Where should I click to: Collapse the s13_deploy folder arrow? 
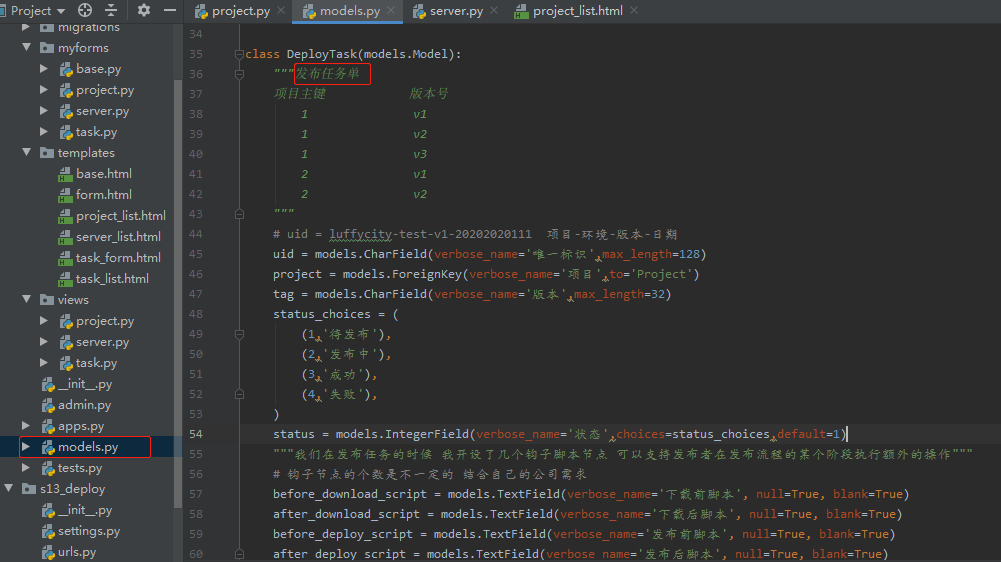pyautogui.click(x=9, y=489)
